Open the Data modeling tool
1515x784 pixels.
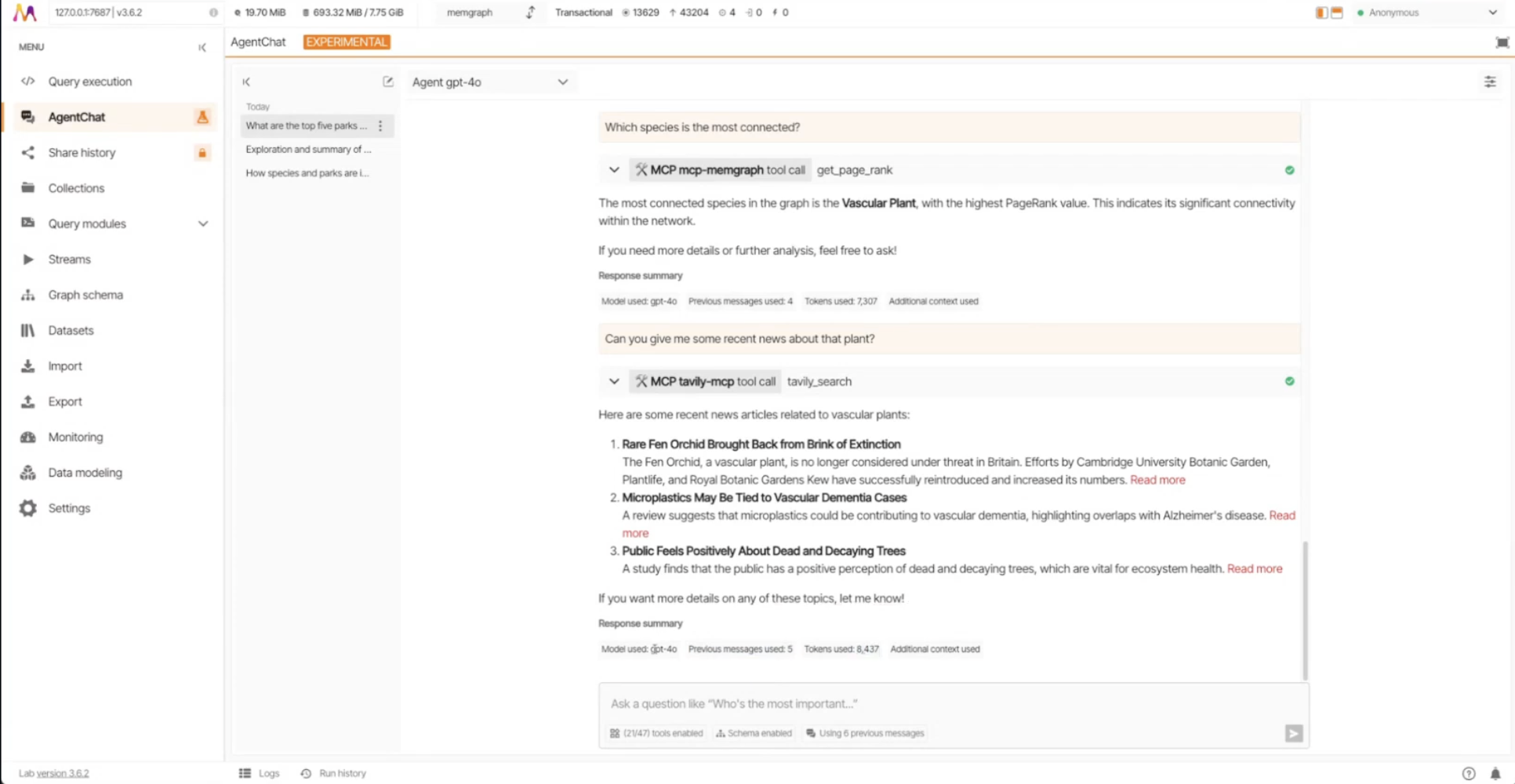(85, 473)
